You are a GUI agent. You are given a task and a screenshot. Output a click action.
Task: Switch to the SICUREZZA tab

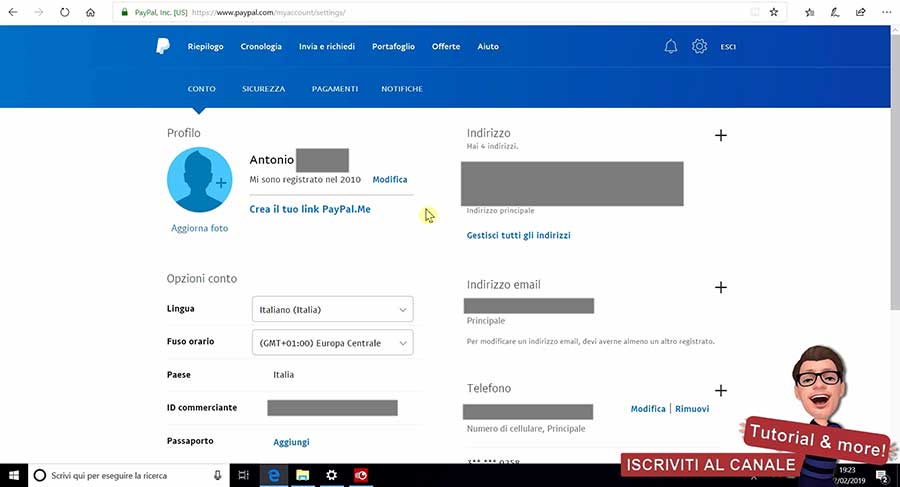[263, 89]
